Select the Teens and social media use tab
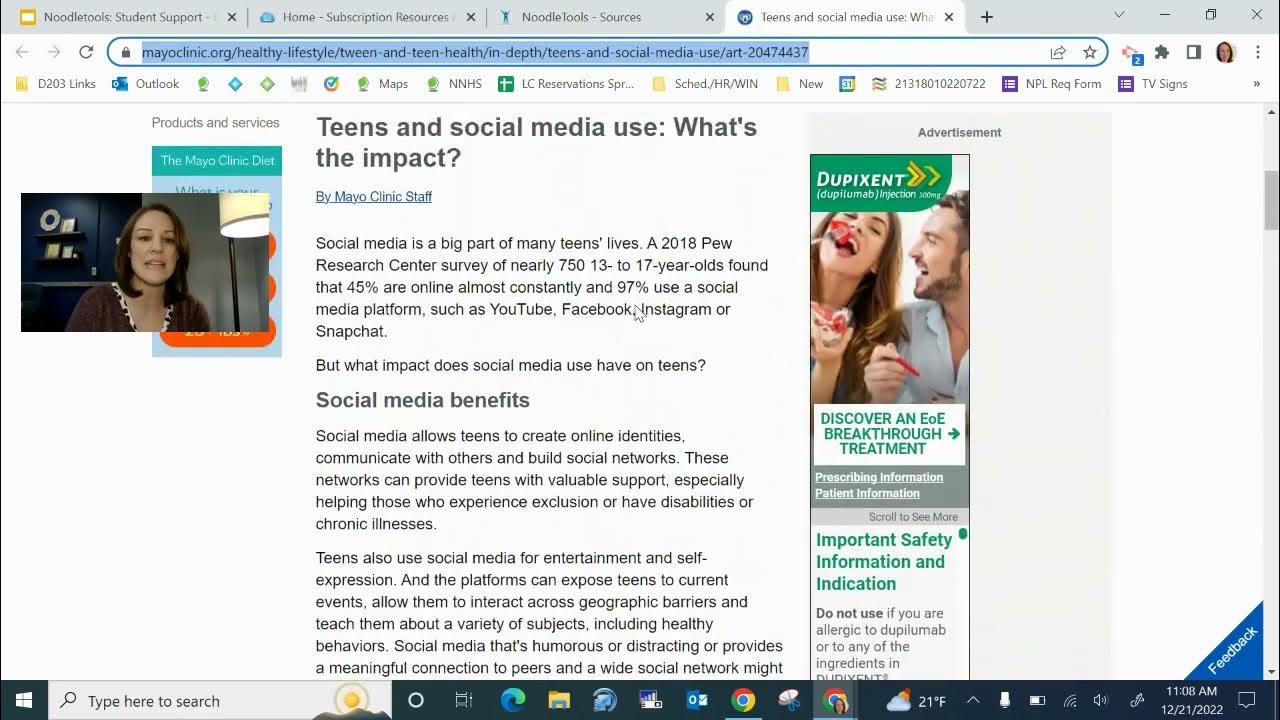The height and width of the screenshot is (720, 1280). tap(845, 17)
